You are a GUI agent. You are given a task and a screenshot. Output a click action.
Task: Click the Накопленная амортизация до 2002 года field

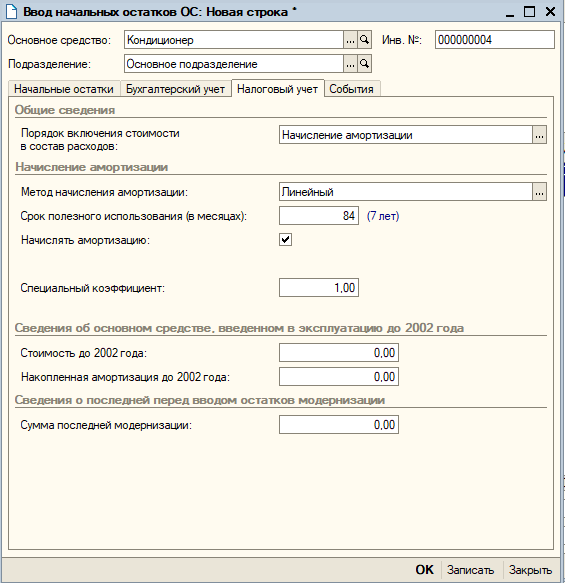(x=339, y=377)
